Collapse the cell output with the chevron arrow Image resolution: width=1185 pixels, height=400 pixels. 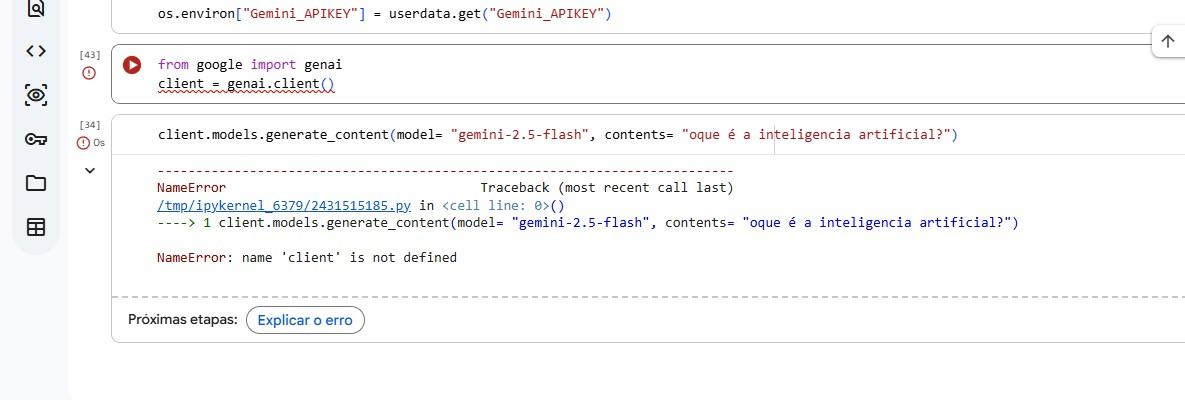tap(89, 171)
